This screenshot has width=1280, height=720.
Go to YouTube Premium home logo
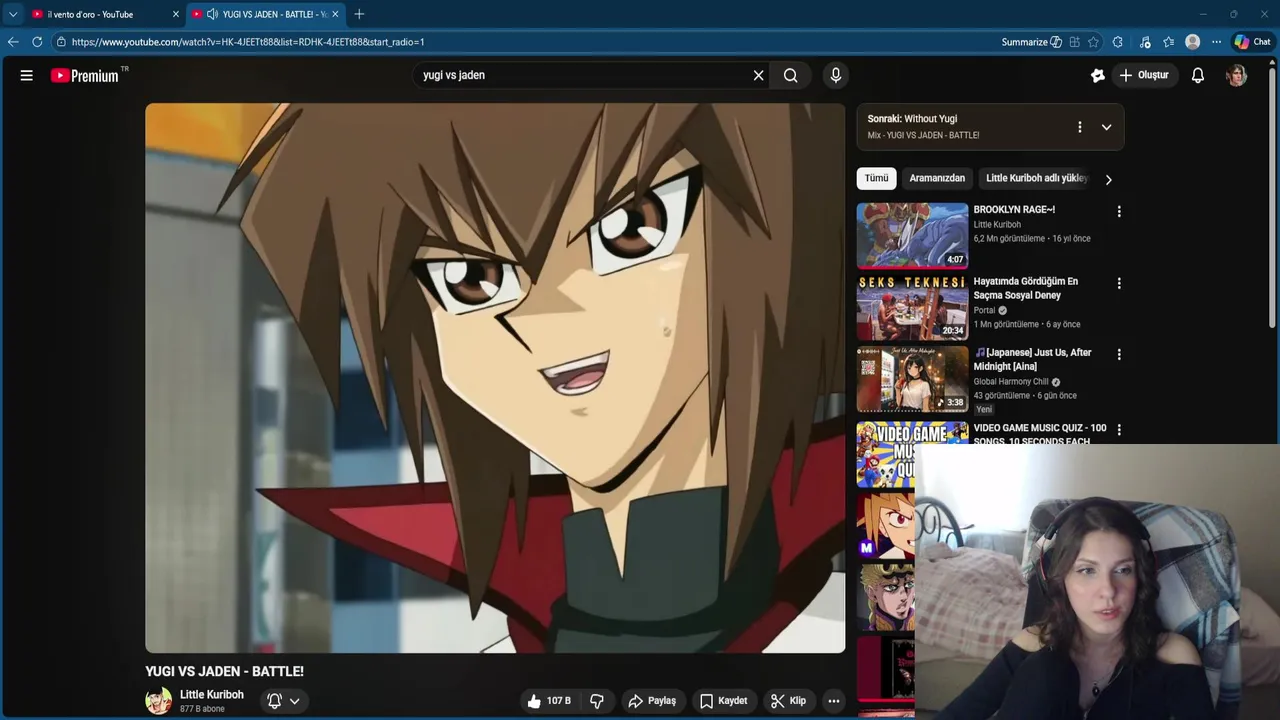point(85,75)
